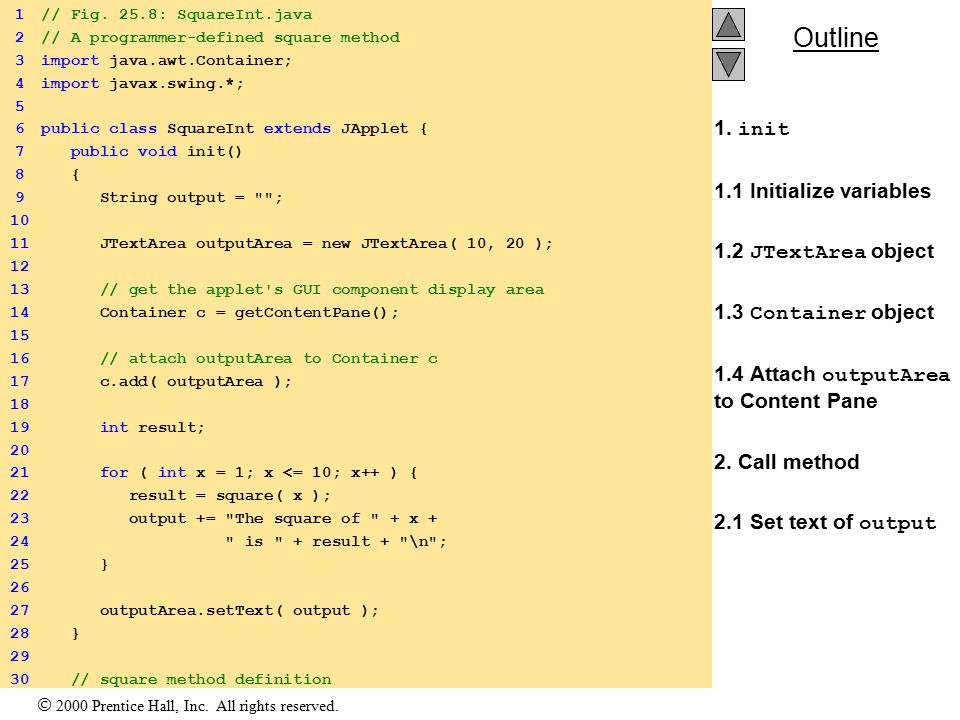The height and width of the screenshot is (720, 960).
Task: Select "1.2 JTextArea object" outline entry
Action: click(x=824, y=252)
